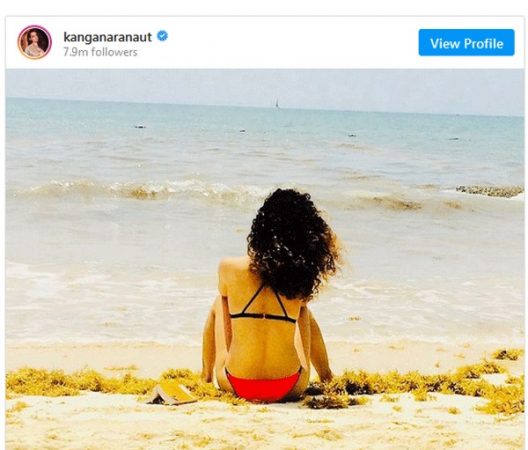
Task: Click the dark reef patch near right edge
Action: coord(490,191)
